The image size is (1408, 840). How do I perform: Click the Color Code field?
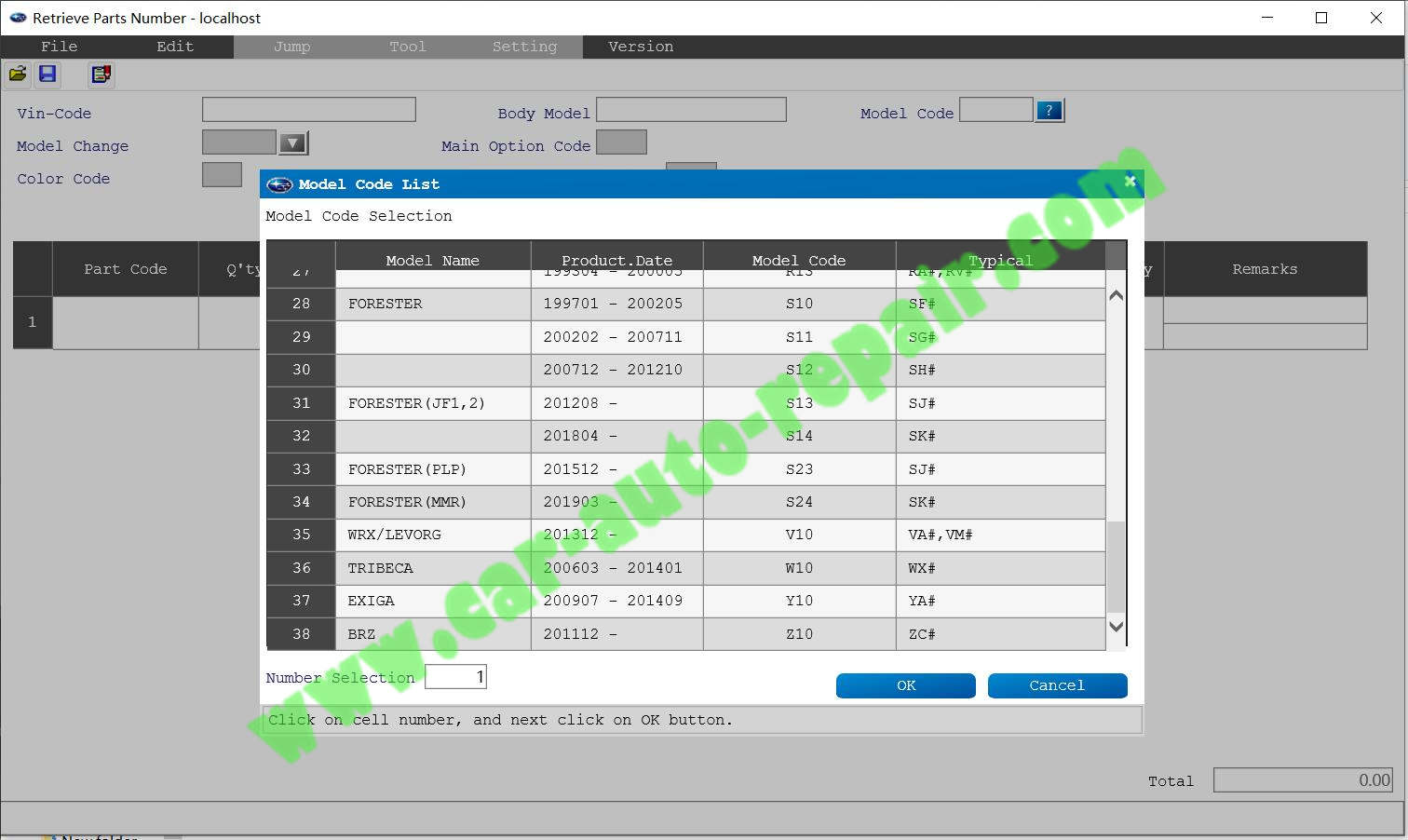point(222,175)
